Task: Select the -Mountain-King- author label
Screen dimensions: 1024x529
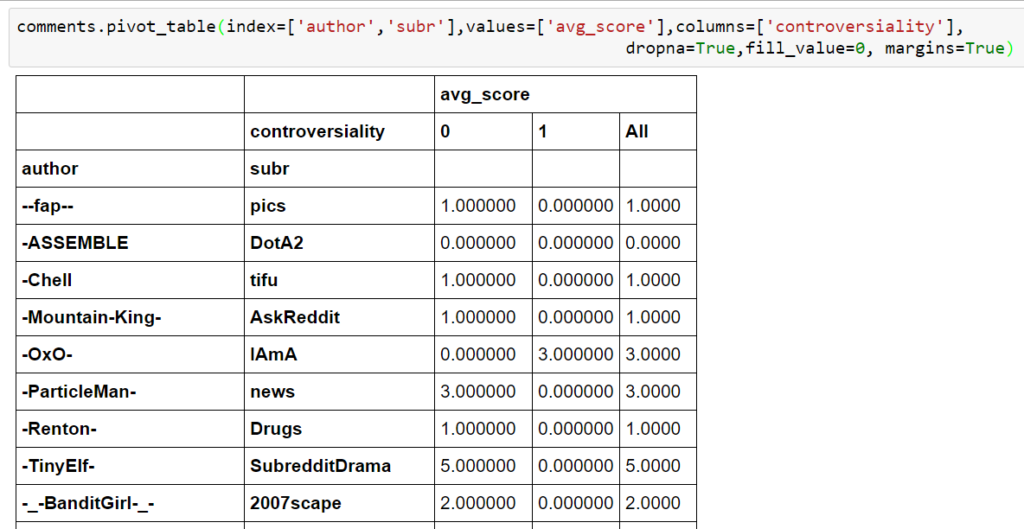Action: (x=91, y=317)
